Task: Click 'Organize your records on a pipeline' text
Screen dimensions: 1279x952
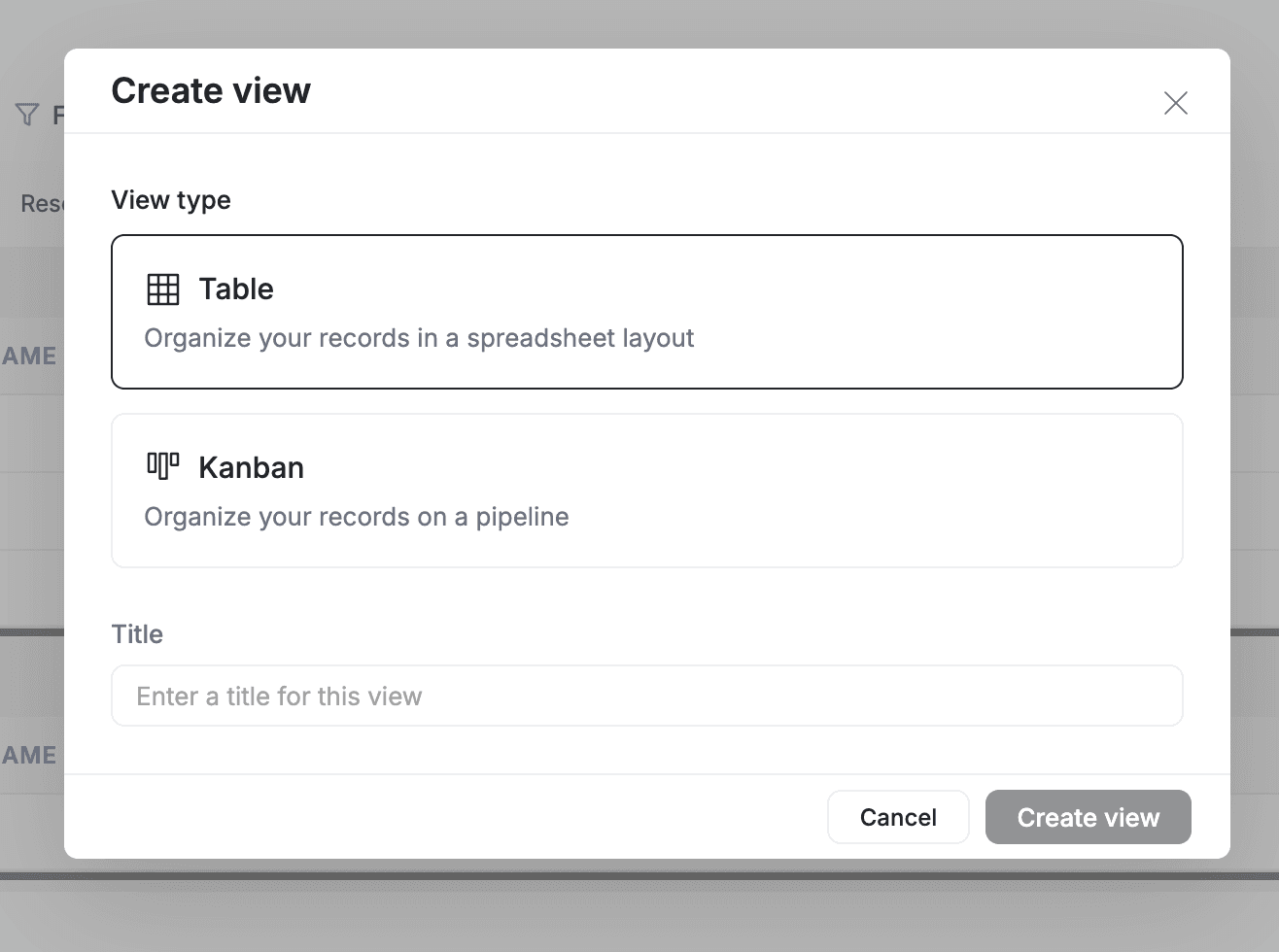Action: click(x=356, y=516)
